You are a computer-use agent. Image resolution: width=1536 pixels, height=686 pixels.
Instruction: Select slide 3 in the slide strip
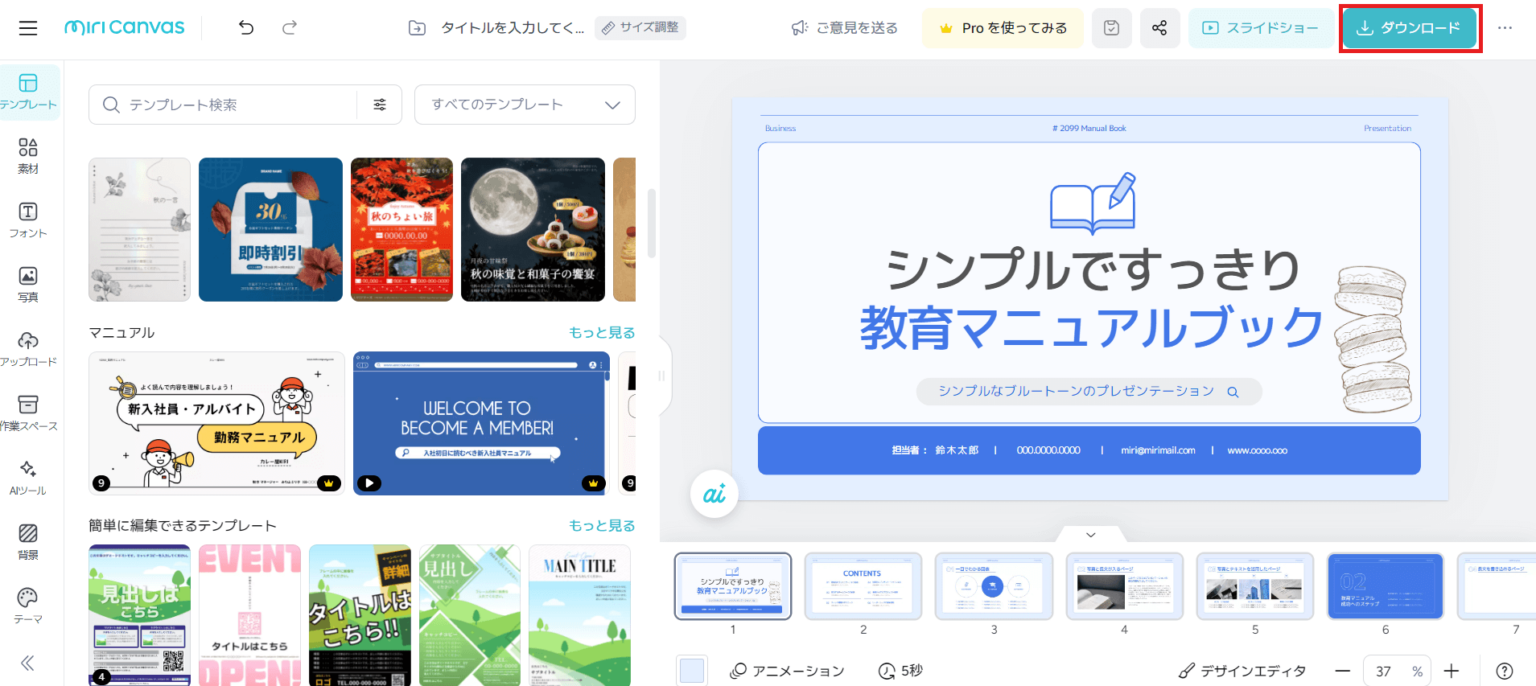[994, 586]
